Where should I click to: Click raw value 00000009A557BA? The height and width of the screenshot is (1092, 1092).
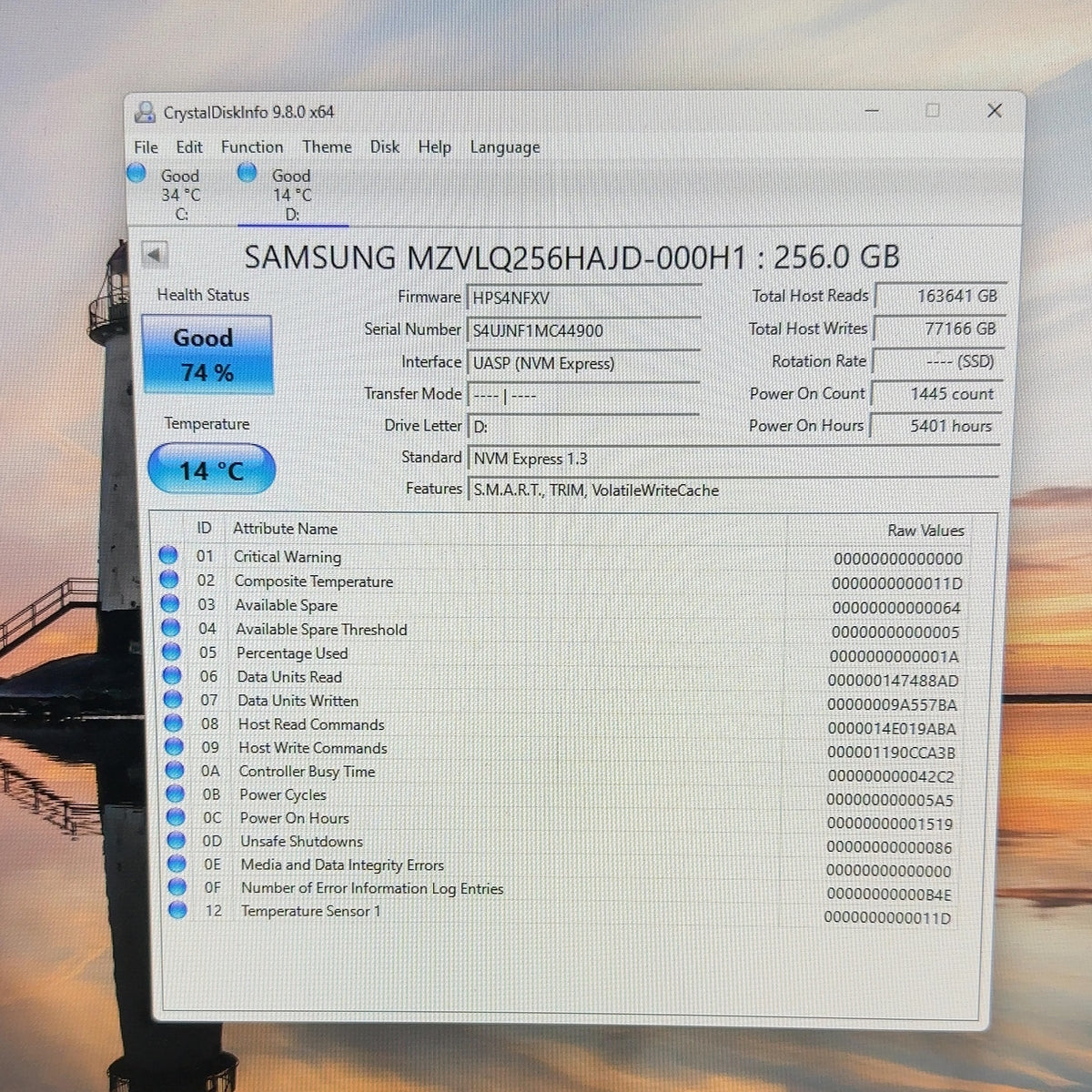point(892,704)
